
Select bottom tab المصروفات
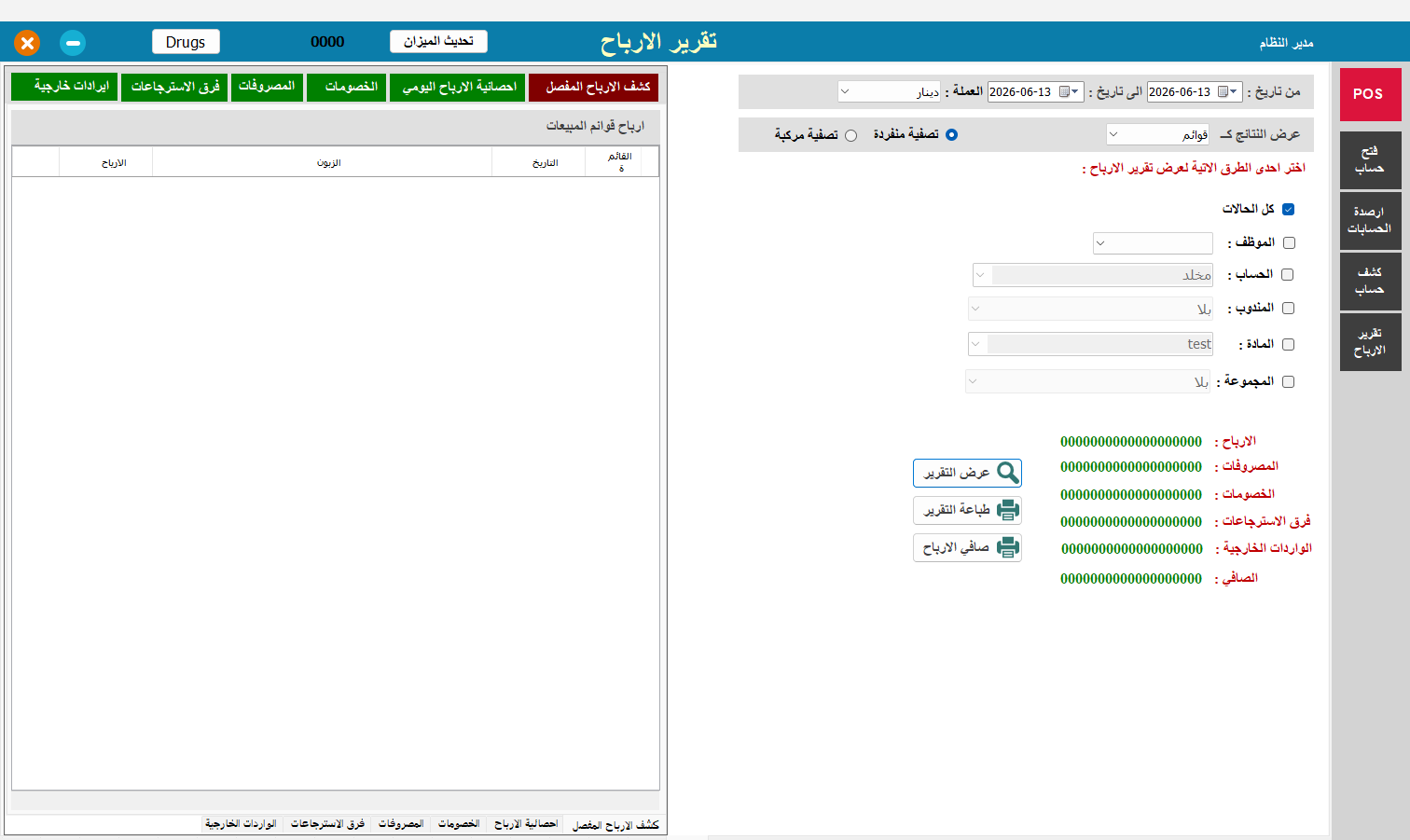401,824
